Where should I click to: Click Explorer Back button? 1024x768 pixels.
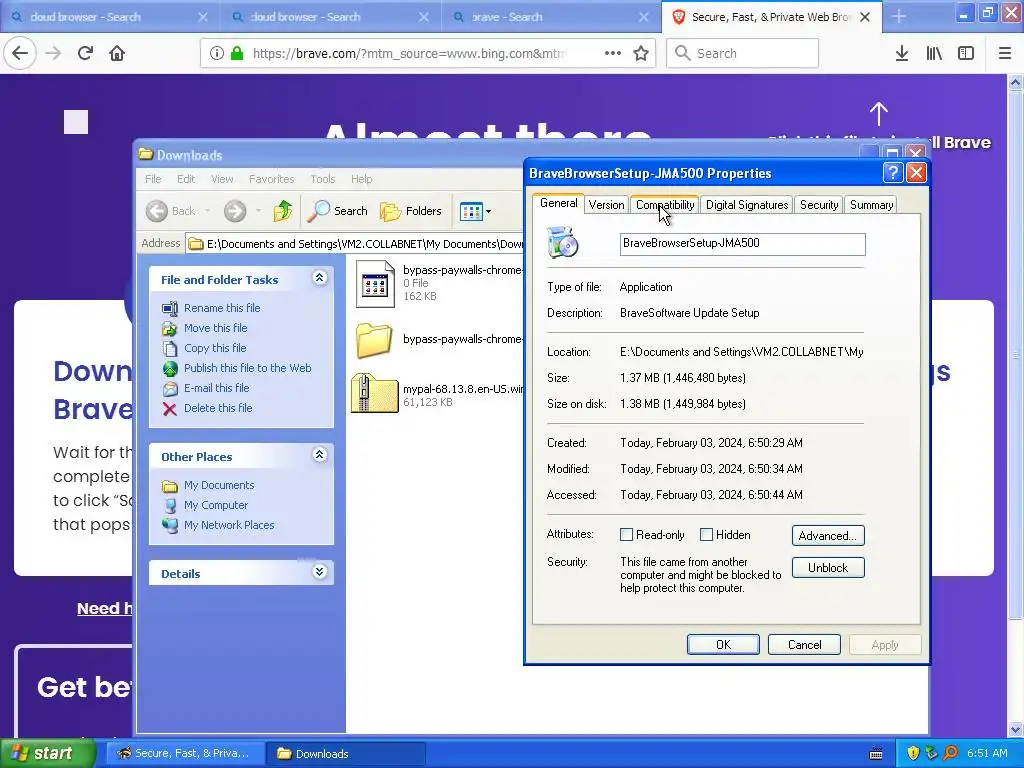[x=171, y=210]
